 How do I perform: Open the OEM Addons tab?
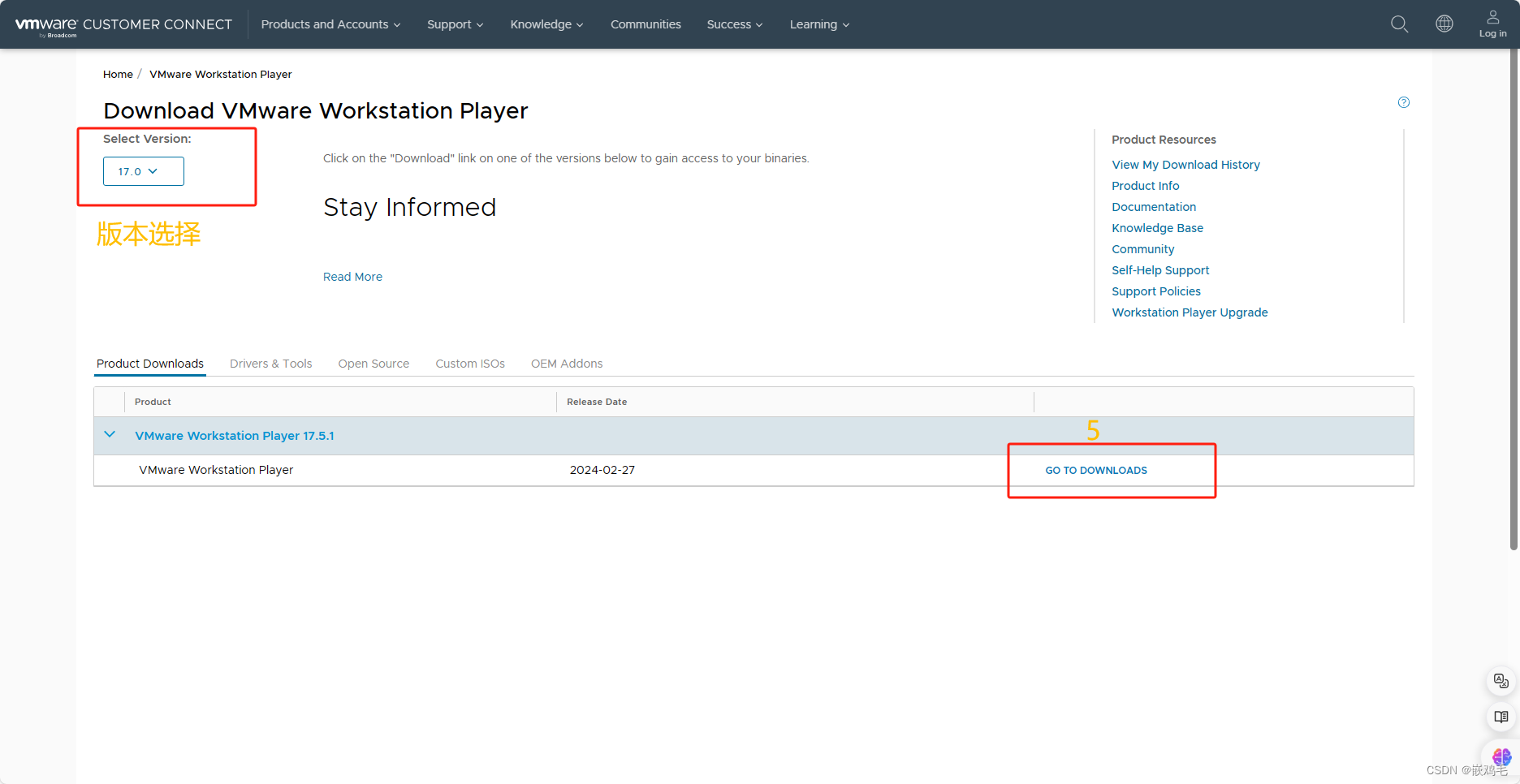(567, 364)
